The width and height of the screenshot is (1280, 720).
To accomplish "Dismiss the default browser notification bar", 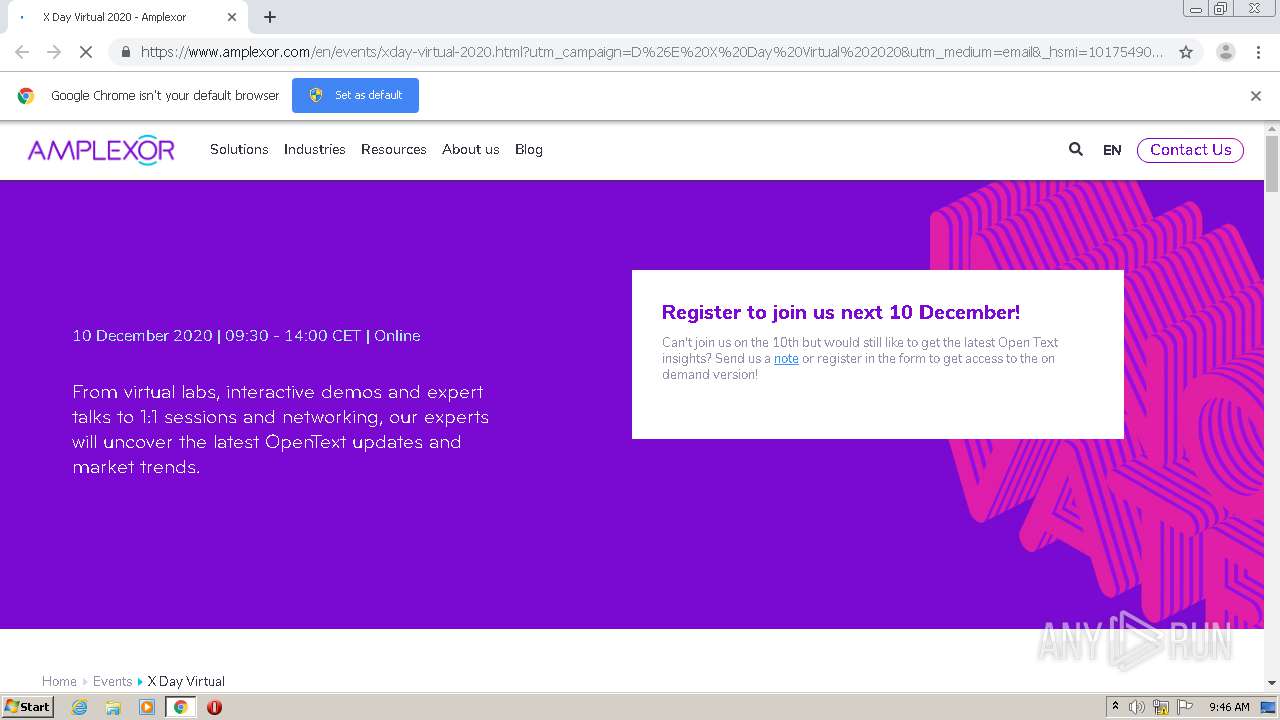I will click(1256, 96).
